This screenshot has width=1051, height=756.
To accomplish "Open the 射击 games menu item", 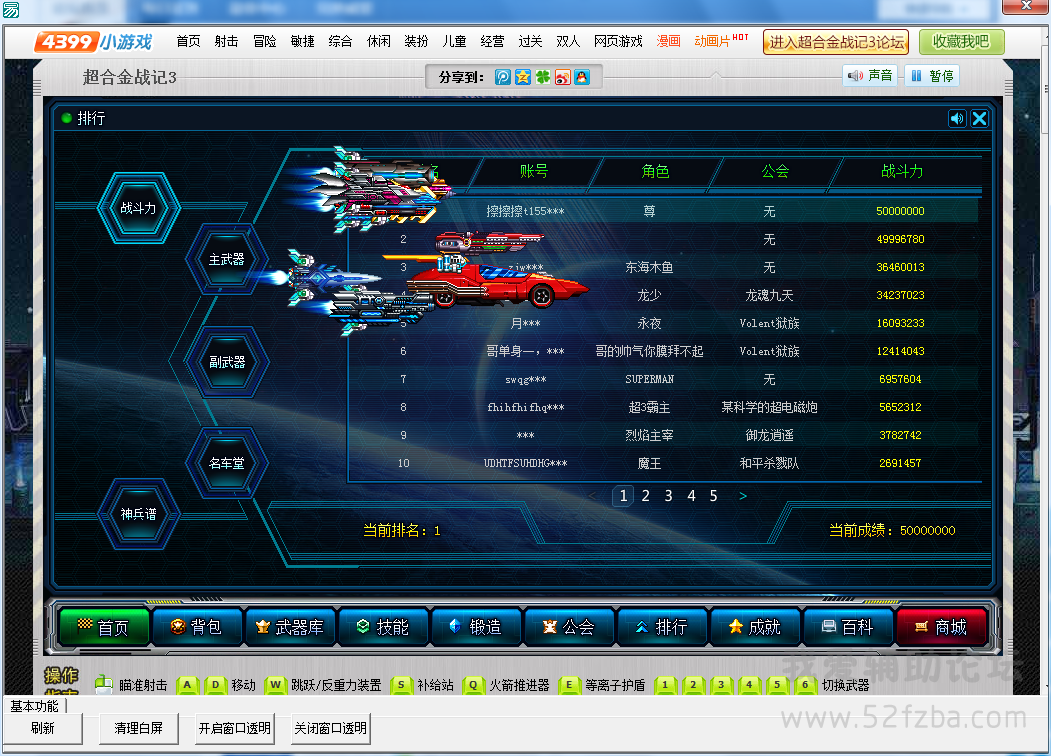I will (226, 41).
